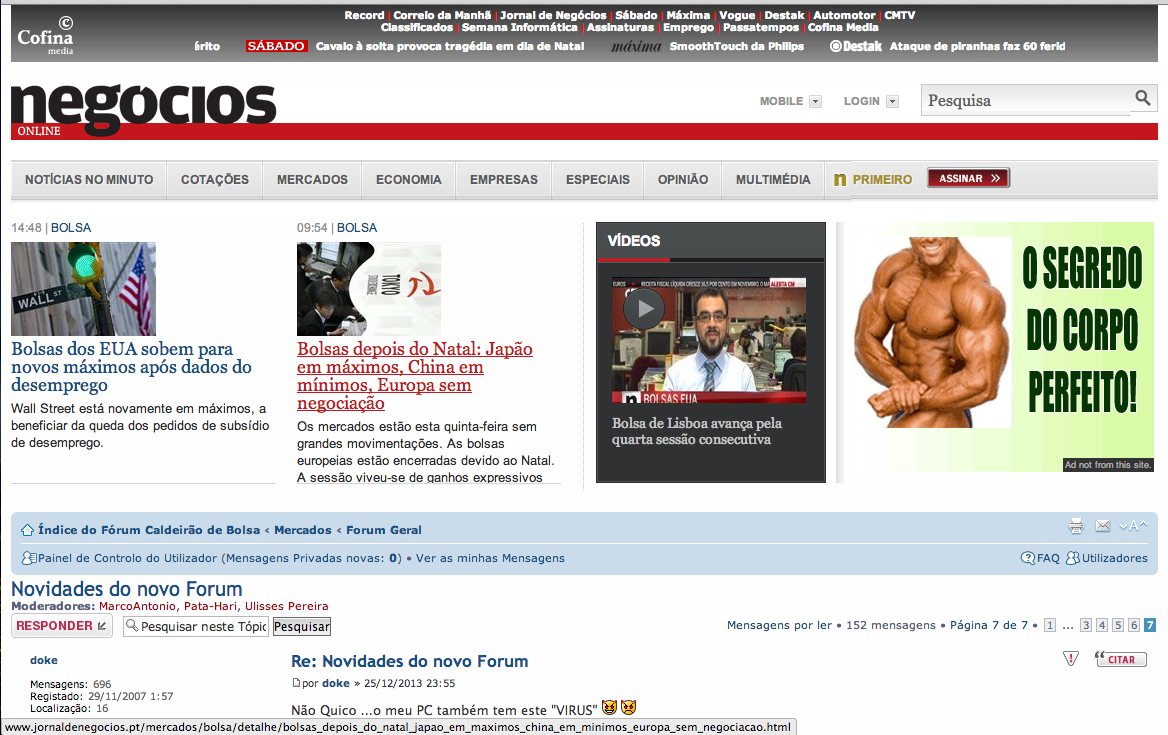Click 'Índice do Fórum Caldeirão de Bolsa' link
1168x735 pixels.
pos(149,529)
